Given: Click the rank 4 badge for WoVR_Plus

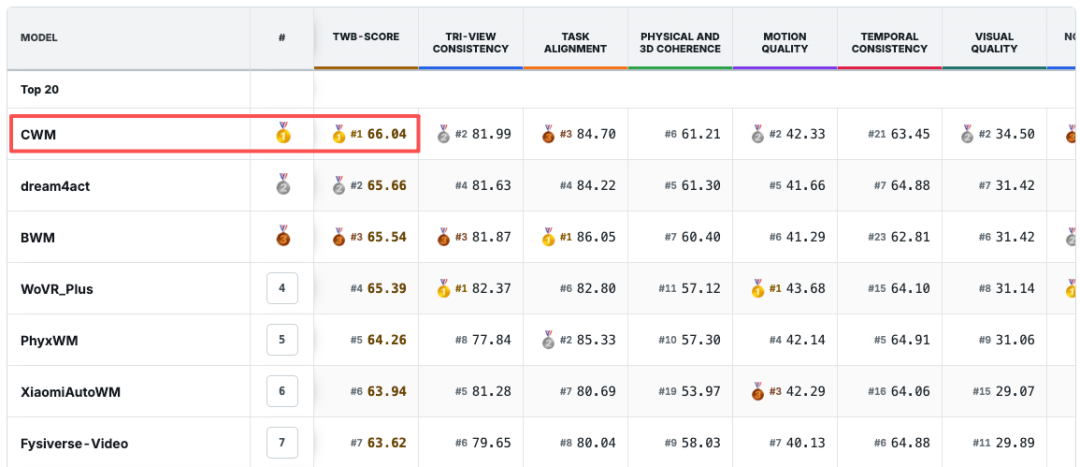Looking at the screenshot, I should (x=282, y=288).
